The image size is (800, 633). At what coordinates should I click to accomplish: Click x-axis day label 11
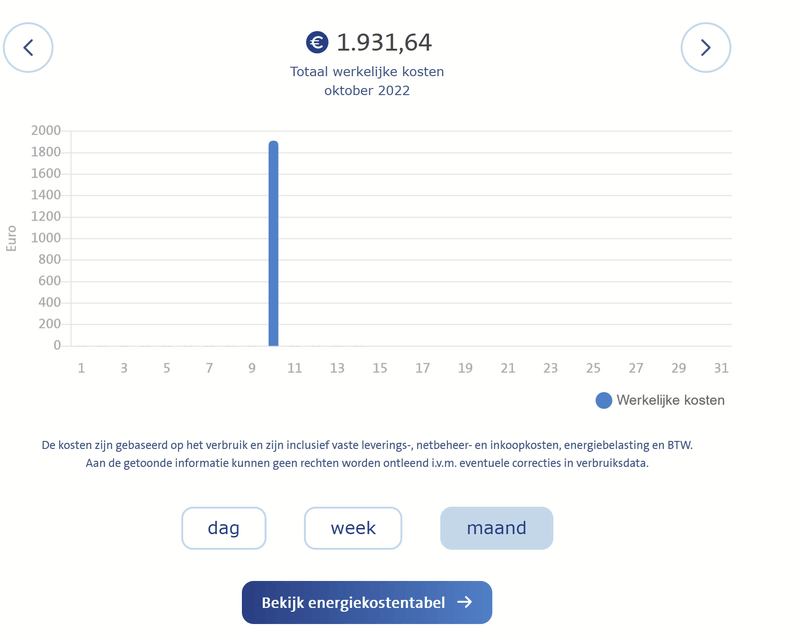(x=294, y=368)
